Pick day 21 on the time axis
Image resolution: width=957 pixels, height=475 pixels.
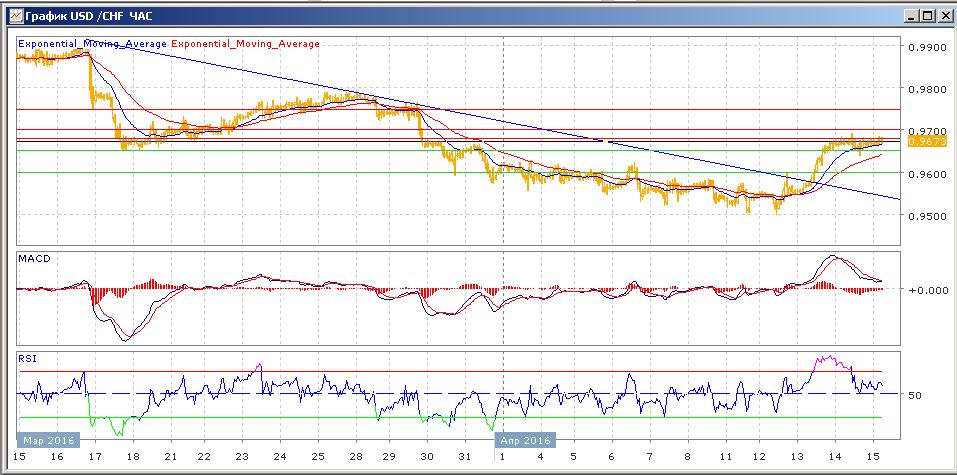(170, 455)
